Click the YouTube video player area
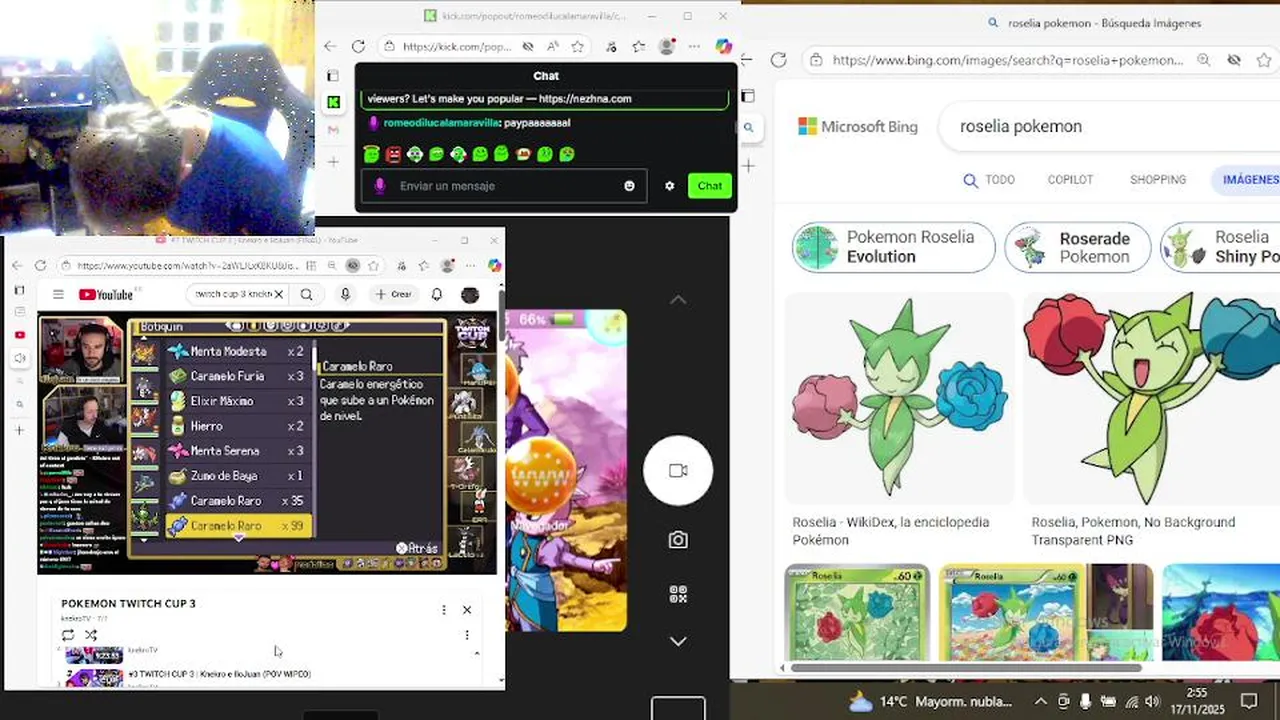This screenshot has height=720, width=1280. [267, 443]
